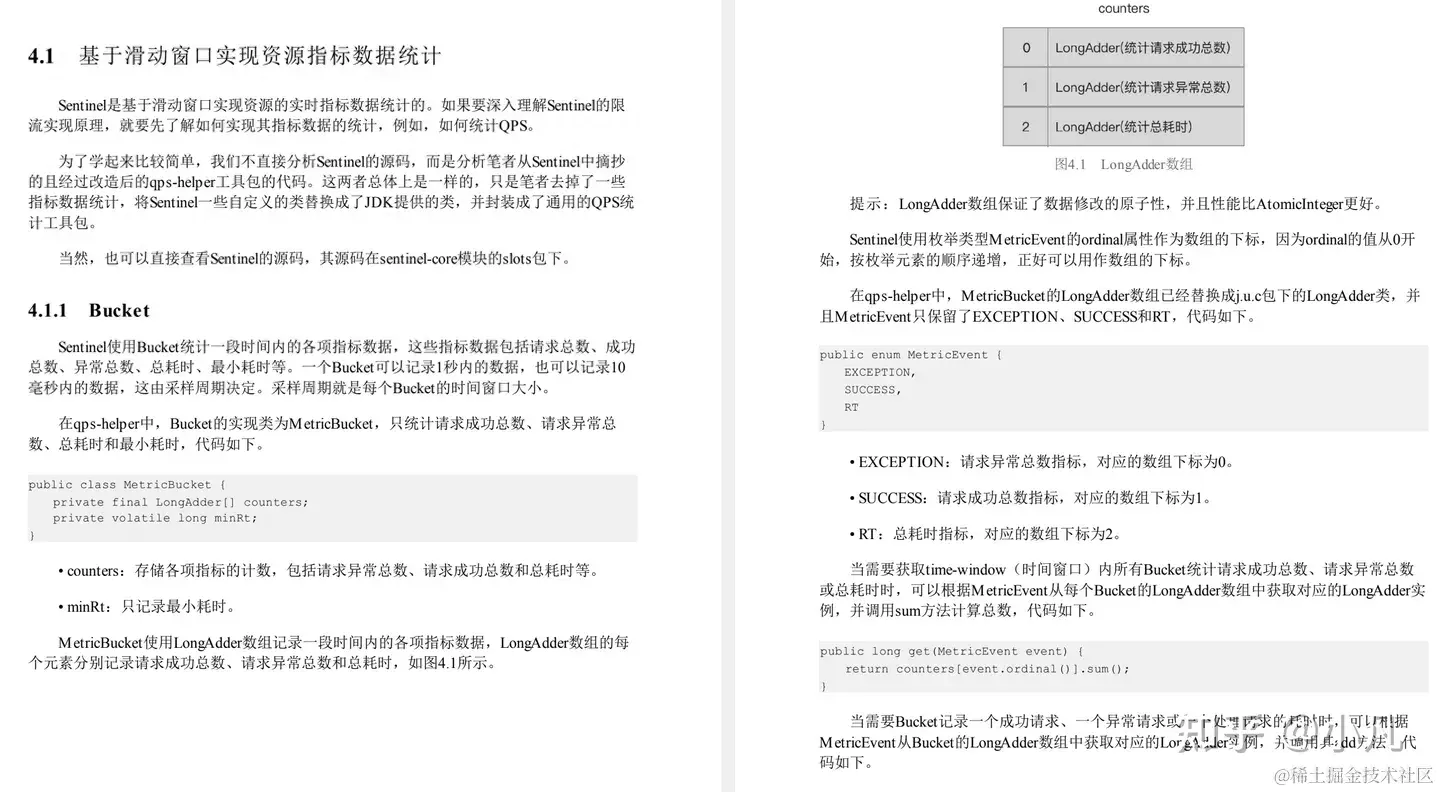
Task: Select the enum code line 'EXCEPTION,'
Action: [880, 372]
